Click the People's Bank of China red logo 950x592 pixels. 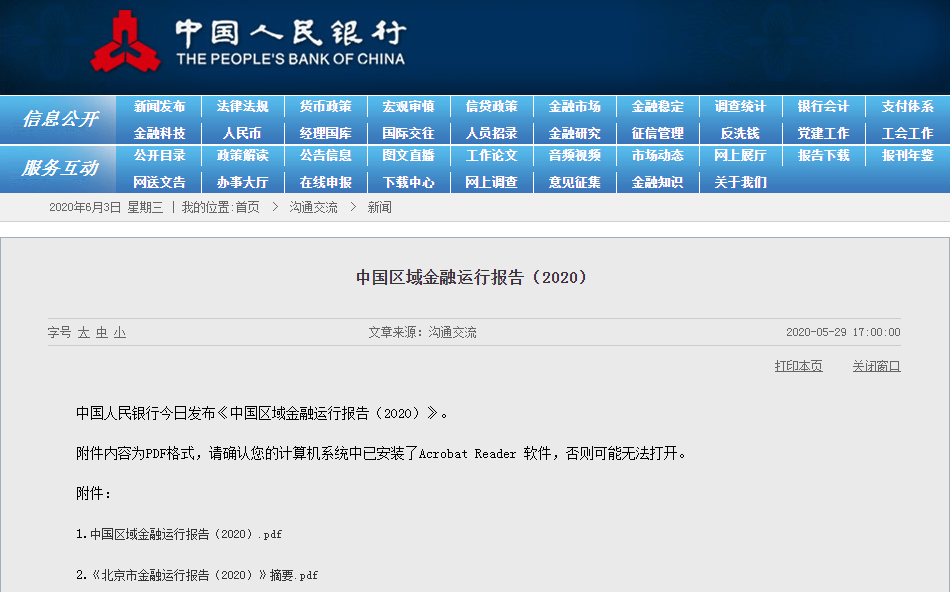coord(125,41)
